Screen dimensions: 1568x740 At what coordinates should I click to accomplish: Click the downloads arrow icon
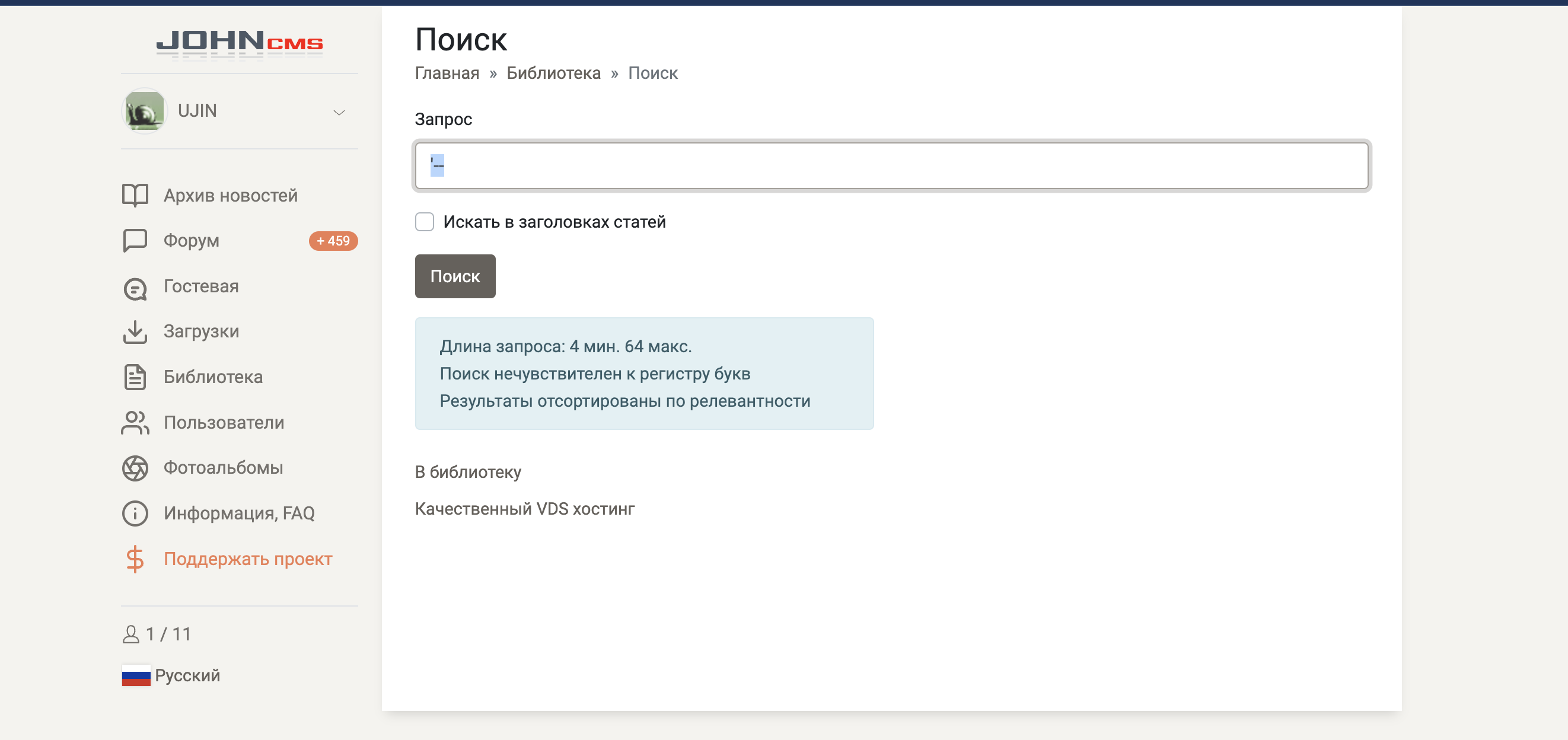pyautogui.click(x=135, y=331)
